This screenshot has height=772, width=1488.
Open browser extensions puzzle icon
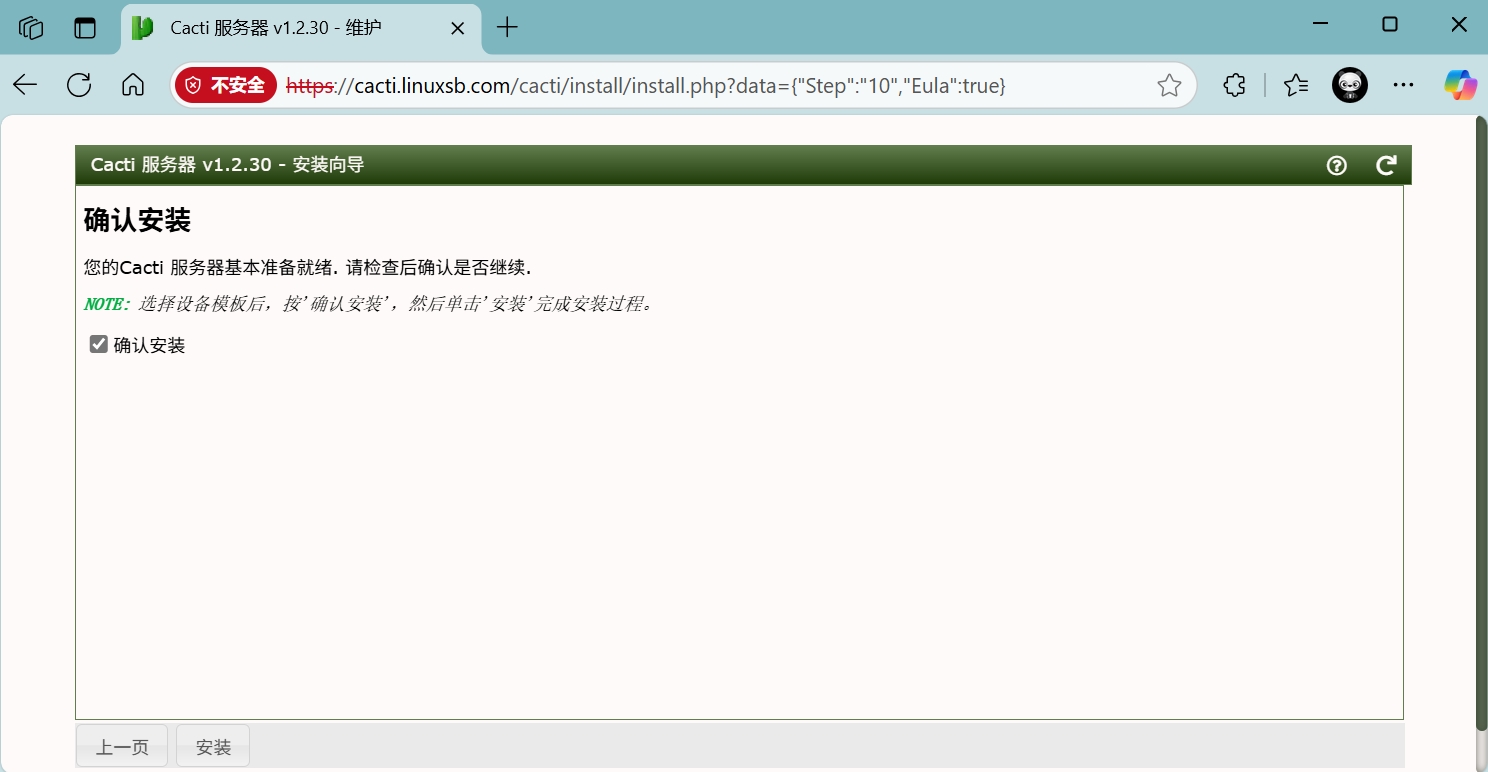pos(1235,85)
